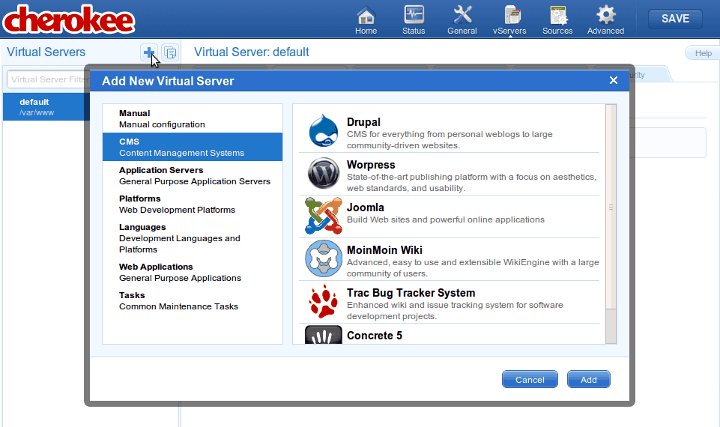Open the Platforms category

click(x=178, y=204)
